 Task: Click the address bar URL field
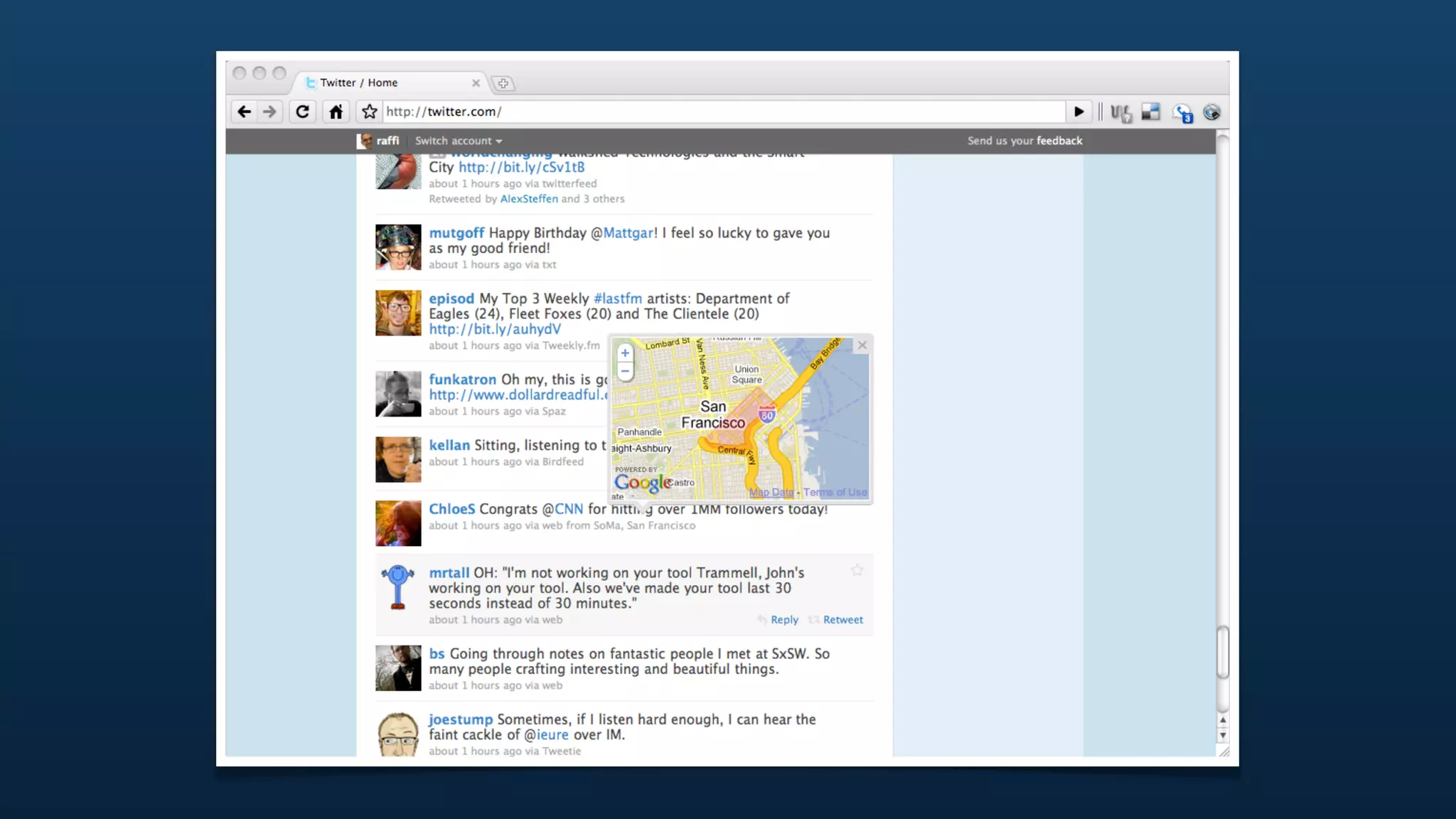[x=722, y=112]
